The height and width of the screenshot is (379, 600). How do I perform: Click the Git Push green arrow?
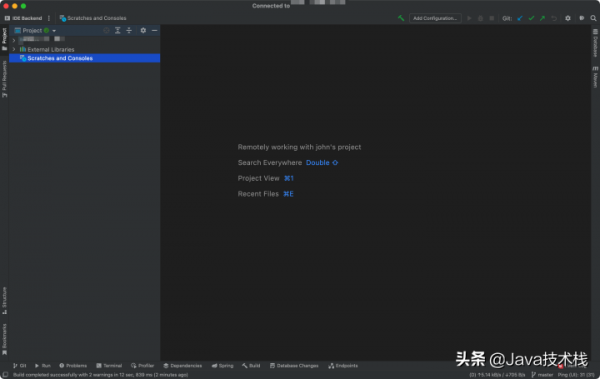pyautogui.click(x=542, y=18)
